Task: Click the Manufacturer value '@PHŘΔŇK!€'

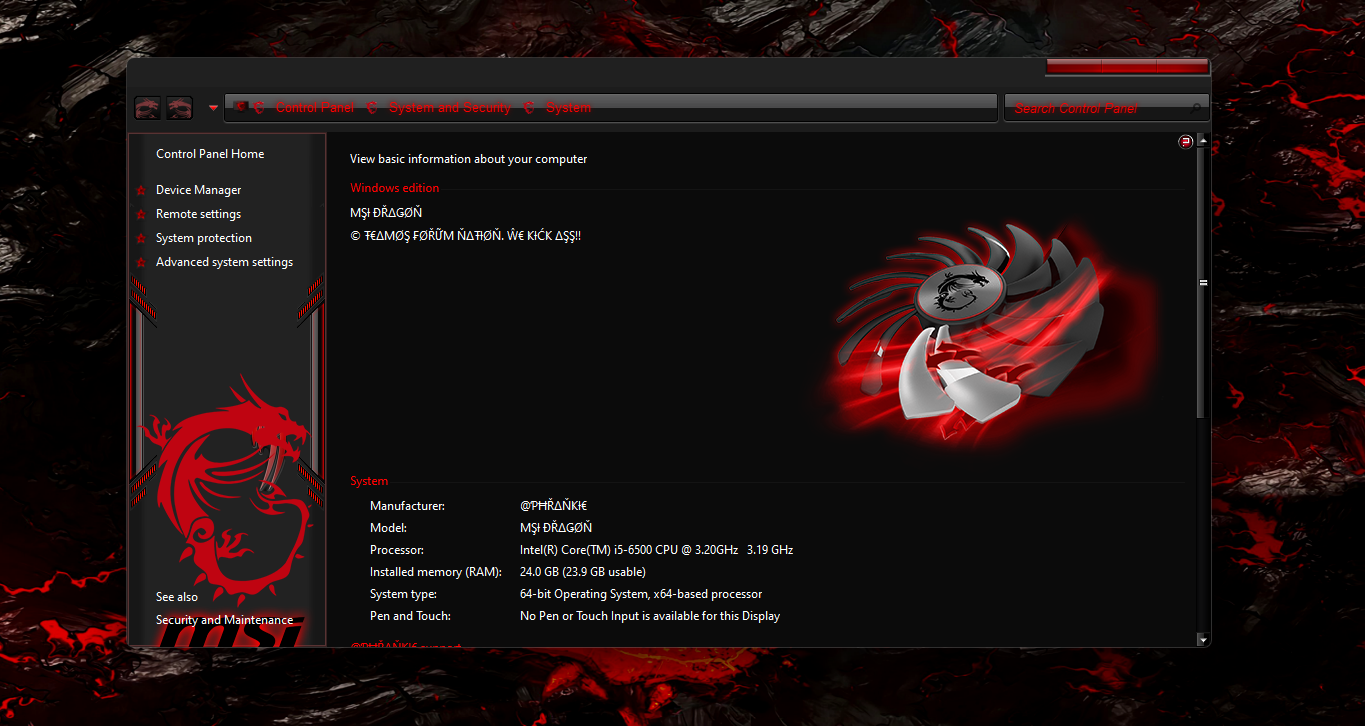Action: (x=553, y=506)
